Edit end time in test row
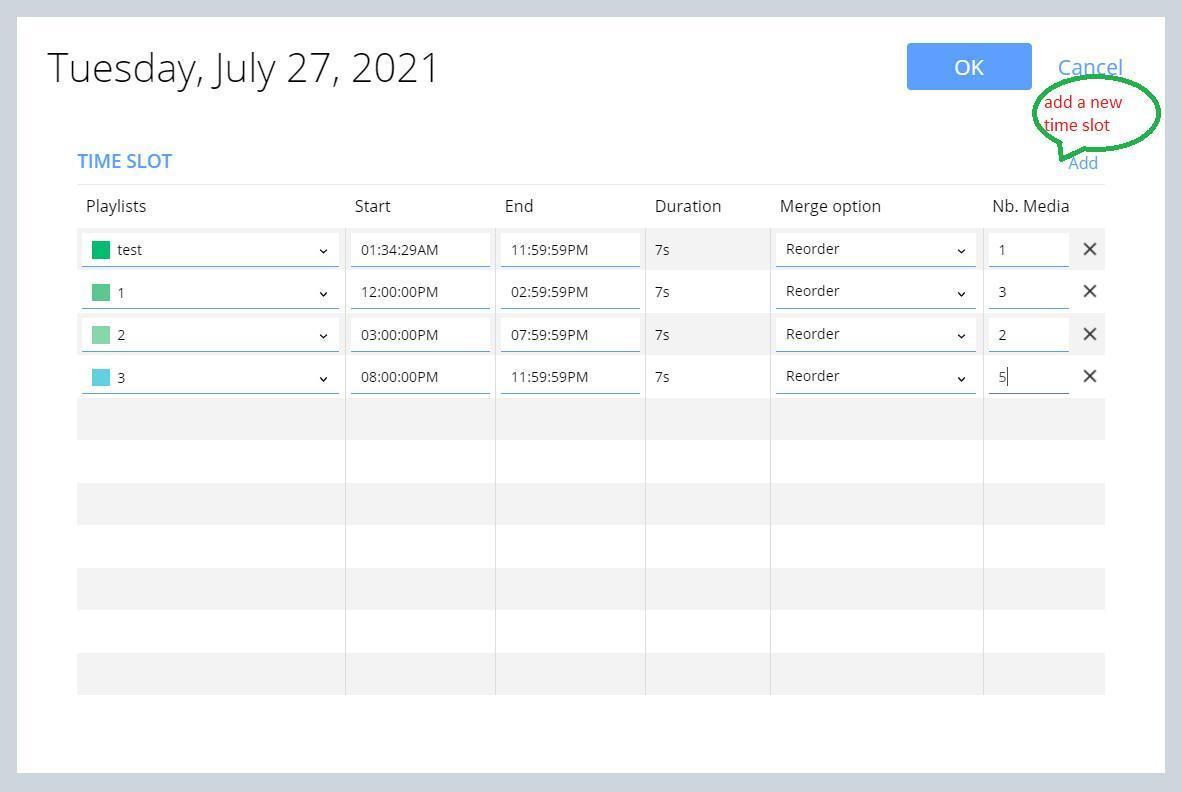The height and width of the screenshot is (792, 1182). click(570, 249)
